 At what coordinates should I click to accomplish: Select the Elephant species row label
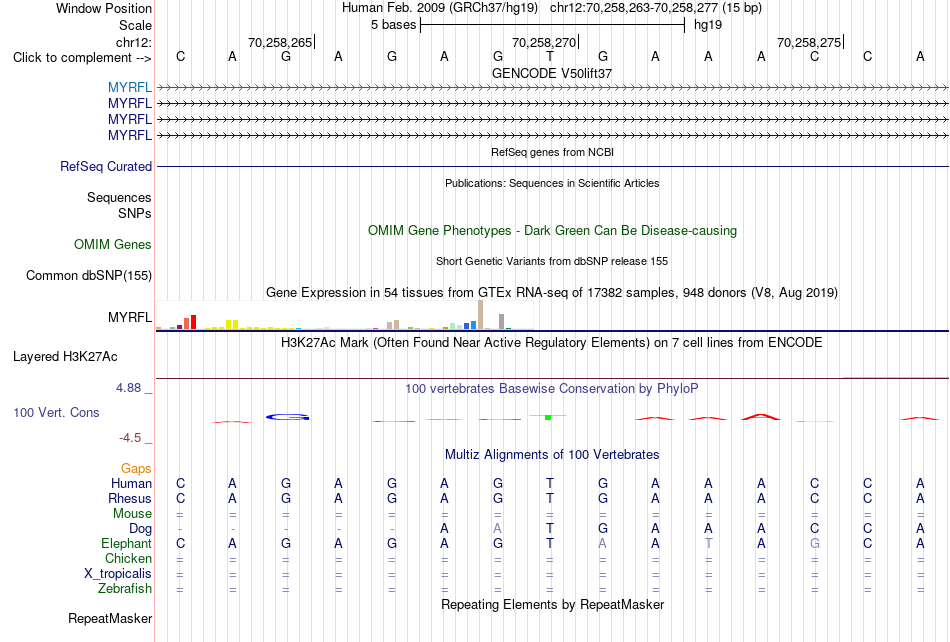pyautogui.click(x=126, y=543)
